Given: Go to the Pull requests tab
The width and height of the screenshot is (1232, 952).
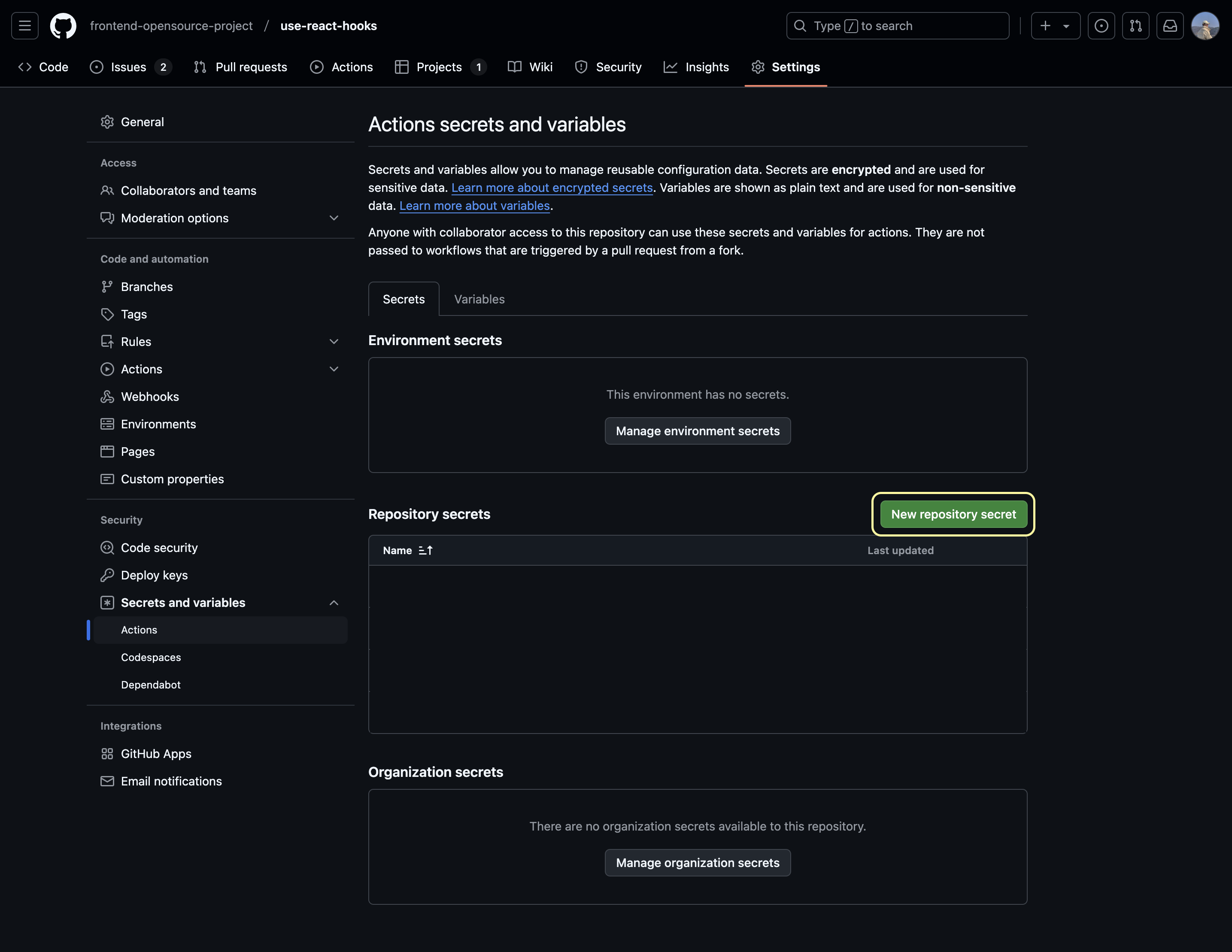Looking at the screenshot, I should click(240, 67).
